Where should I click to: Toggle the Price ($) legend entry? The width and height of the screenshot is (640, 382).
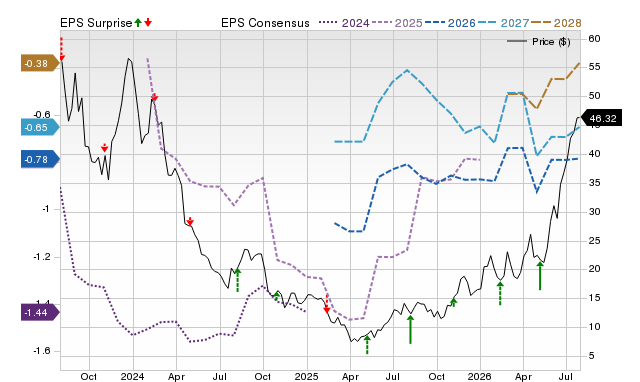pyautogui.click(x=538, y=42)
